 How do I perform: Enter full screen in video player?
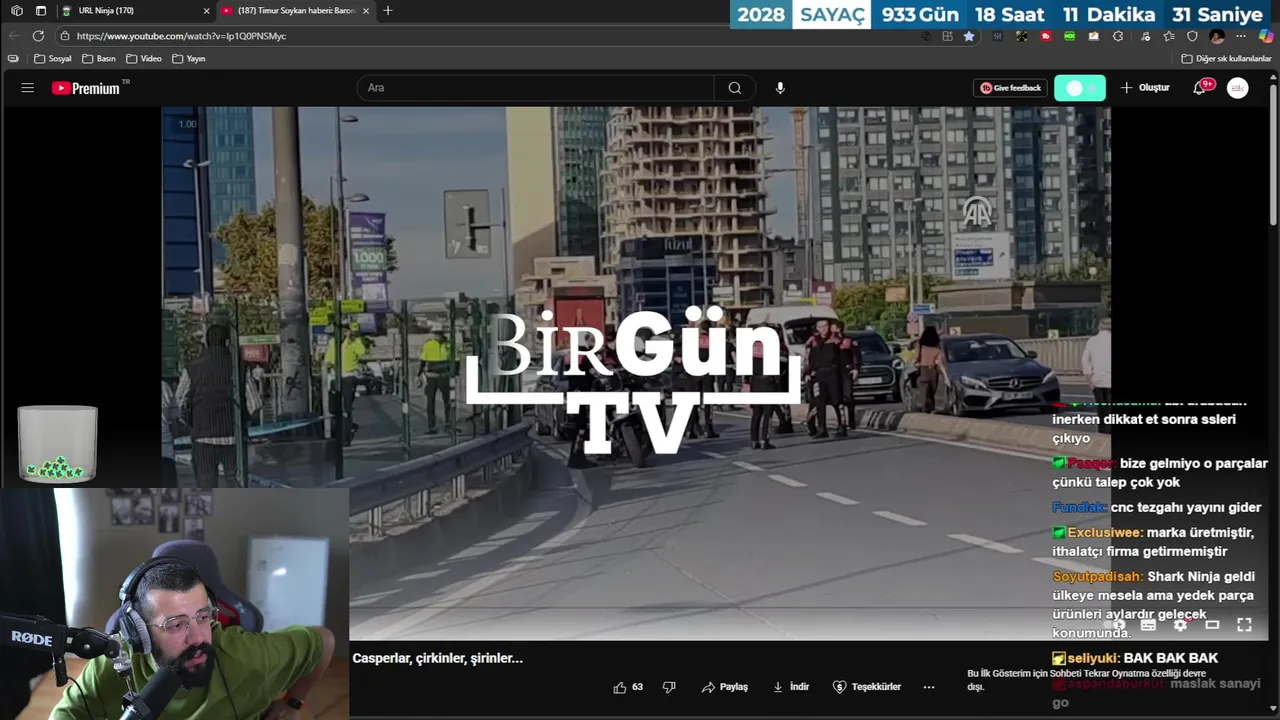[x=1244, y=625]
